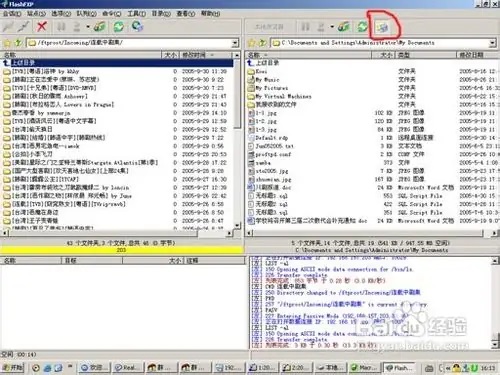Expand the local My Documents path dropdown

tap(492, 43)
